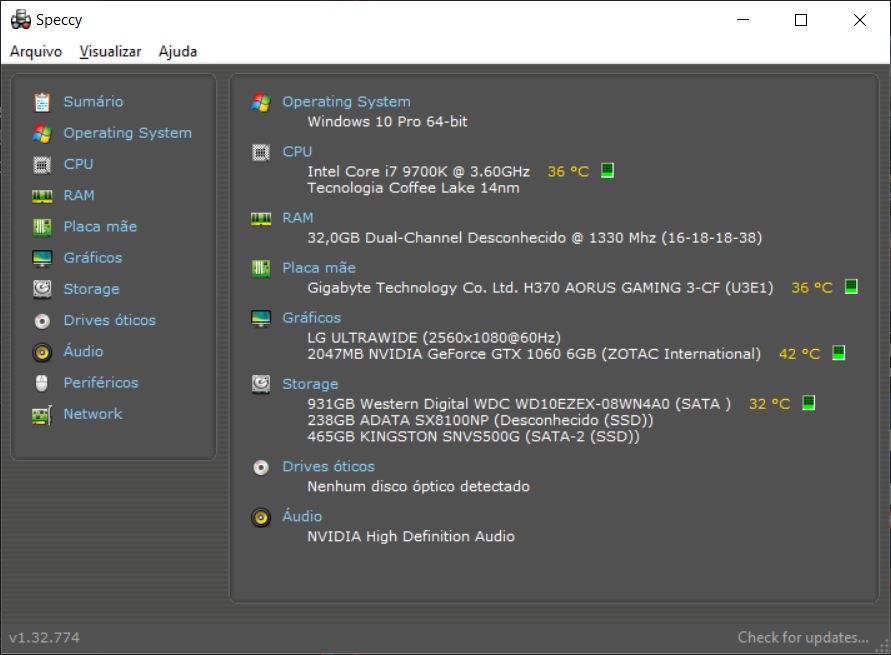Click the RAM stick icon in sidebar

coord(42,196)
